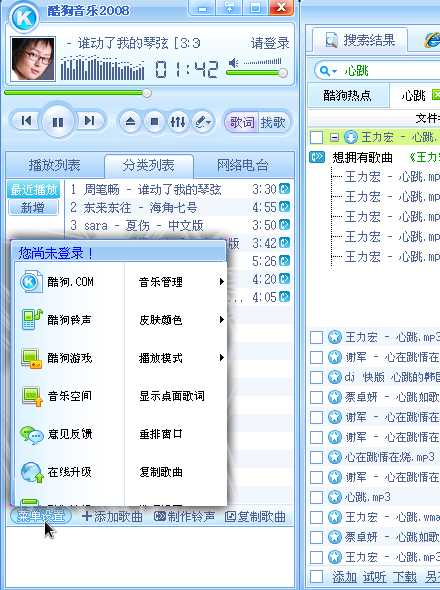Switch to the 酷狗热点 tab
440x590 pixels.
347,95
